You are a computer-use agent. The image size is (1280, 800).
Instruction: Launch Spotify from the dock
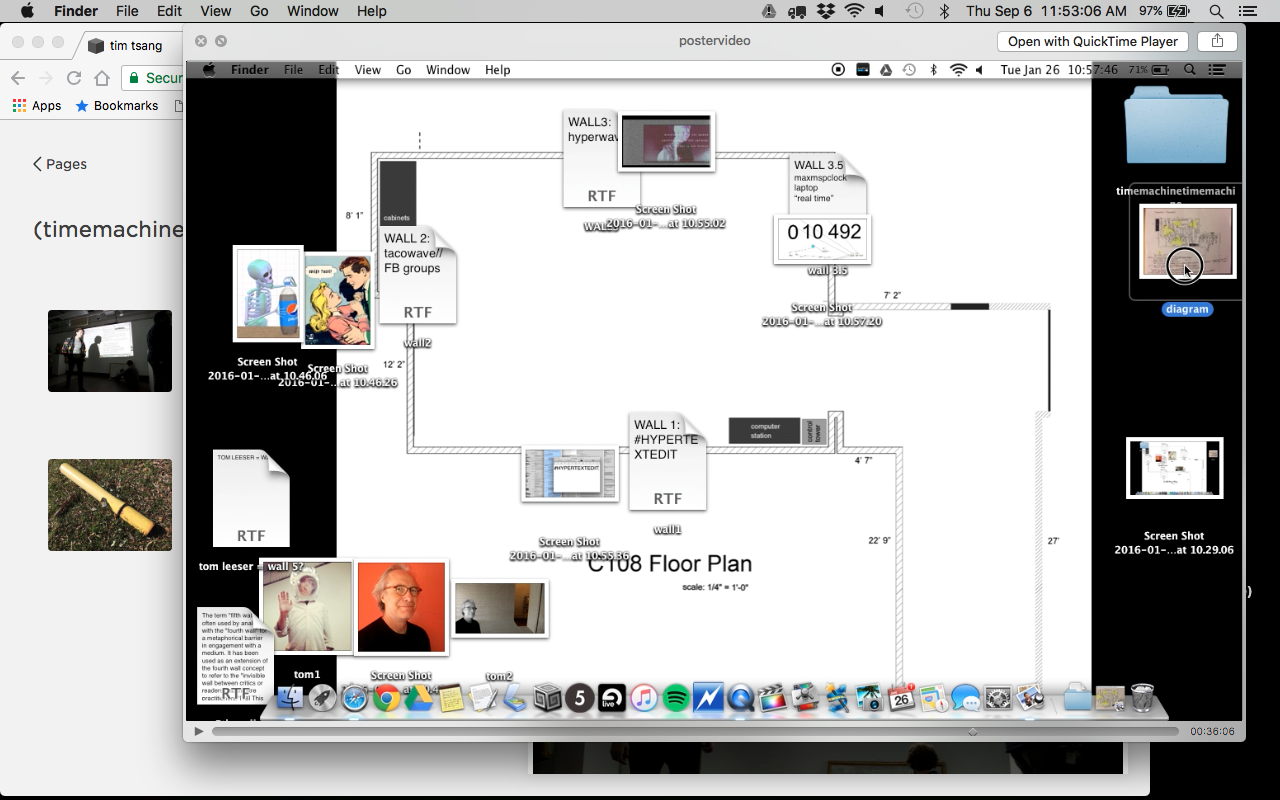click(x=677, y=698)
